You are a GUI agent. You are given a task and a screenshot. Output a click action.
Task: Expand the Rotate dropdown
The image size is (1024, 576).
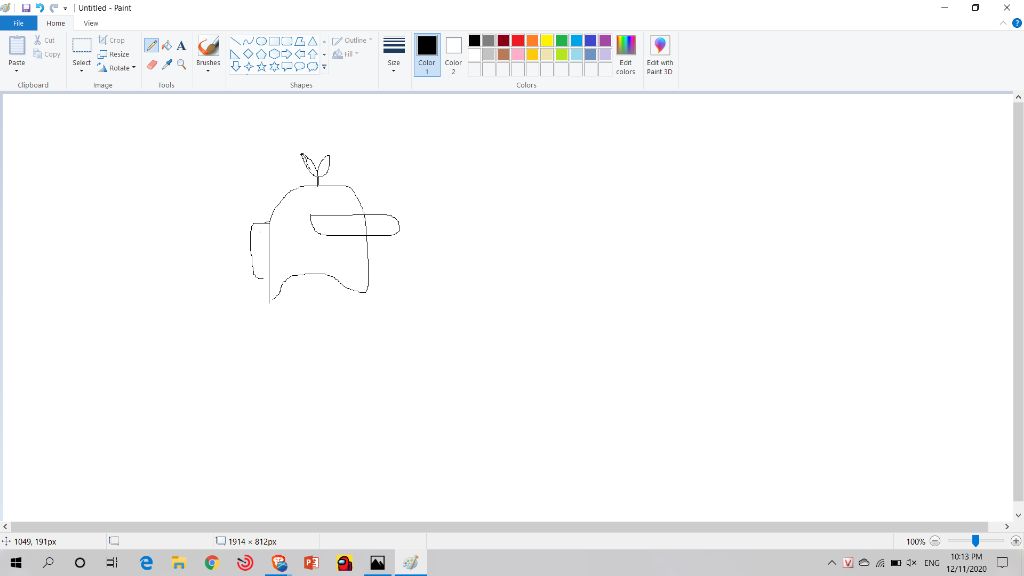pos(134,67)
